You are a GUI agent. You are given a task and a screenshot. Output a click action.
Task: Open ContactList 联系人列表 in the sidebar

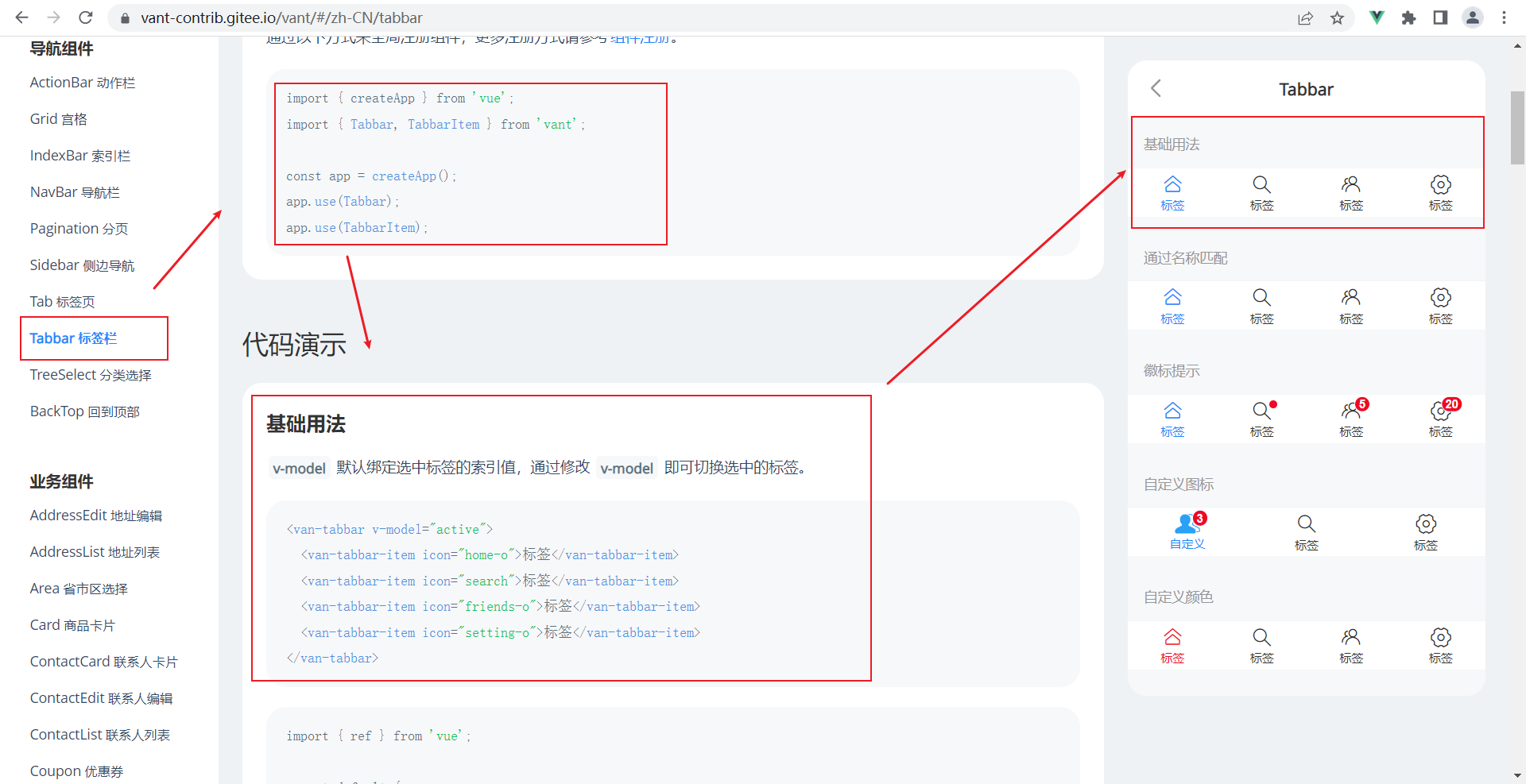(x=100, y=735)
